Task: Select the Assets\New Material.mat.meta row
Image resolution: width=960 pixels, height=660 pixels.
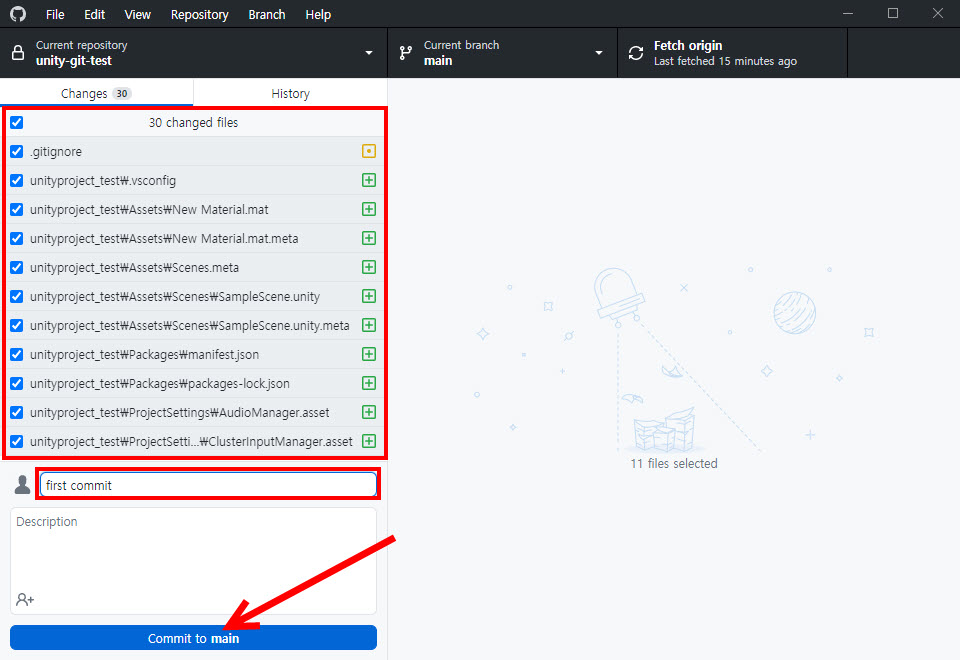Action: (195, 238)
